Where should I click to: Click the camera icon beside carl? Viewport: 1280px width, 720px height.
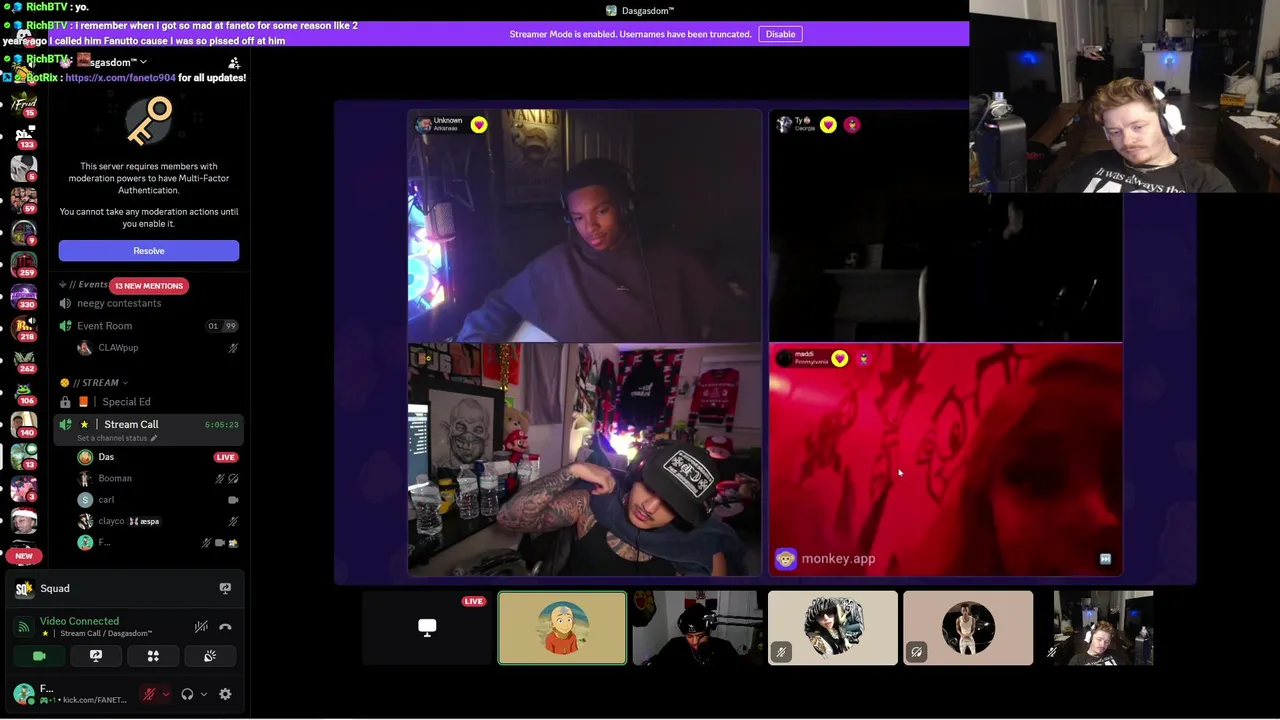coord(233,500)
